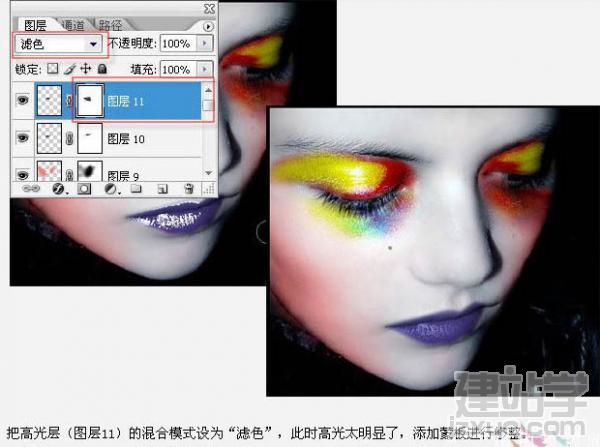This screenshot has height=447, width=600.
Task: Open the new adjustment layer icon
Action: point(111,189)
